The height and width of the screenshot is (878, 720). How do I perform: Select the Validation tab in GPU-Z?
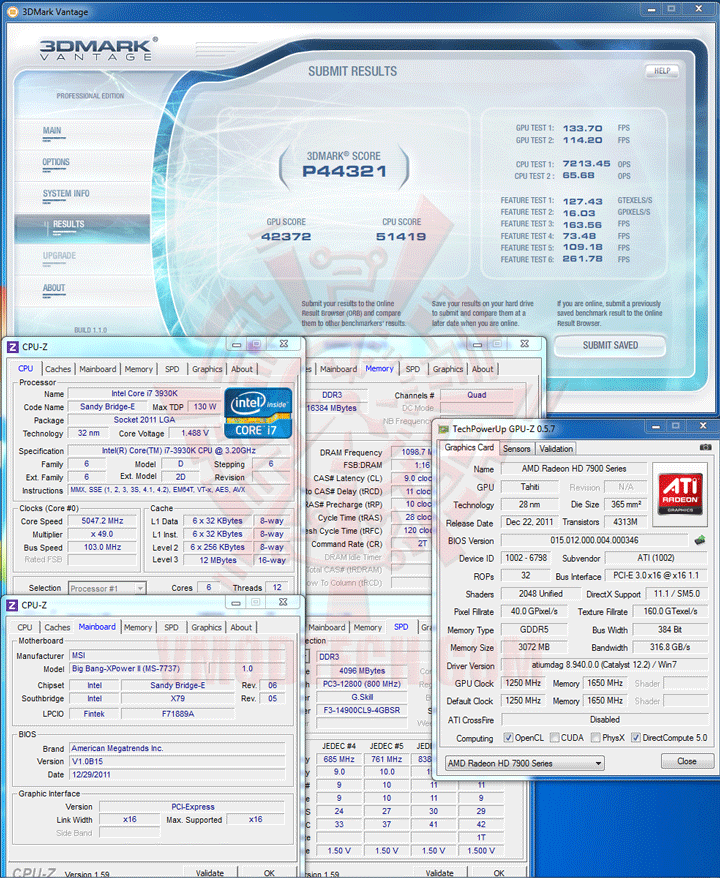556,449
